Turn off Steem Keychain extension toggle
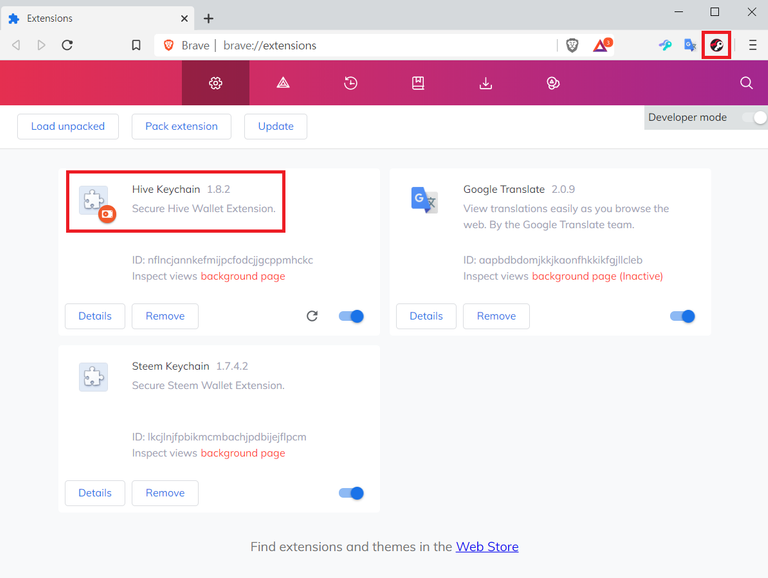This screenshot has height=578, width=768. click(x=351, y=493)
